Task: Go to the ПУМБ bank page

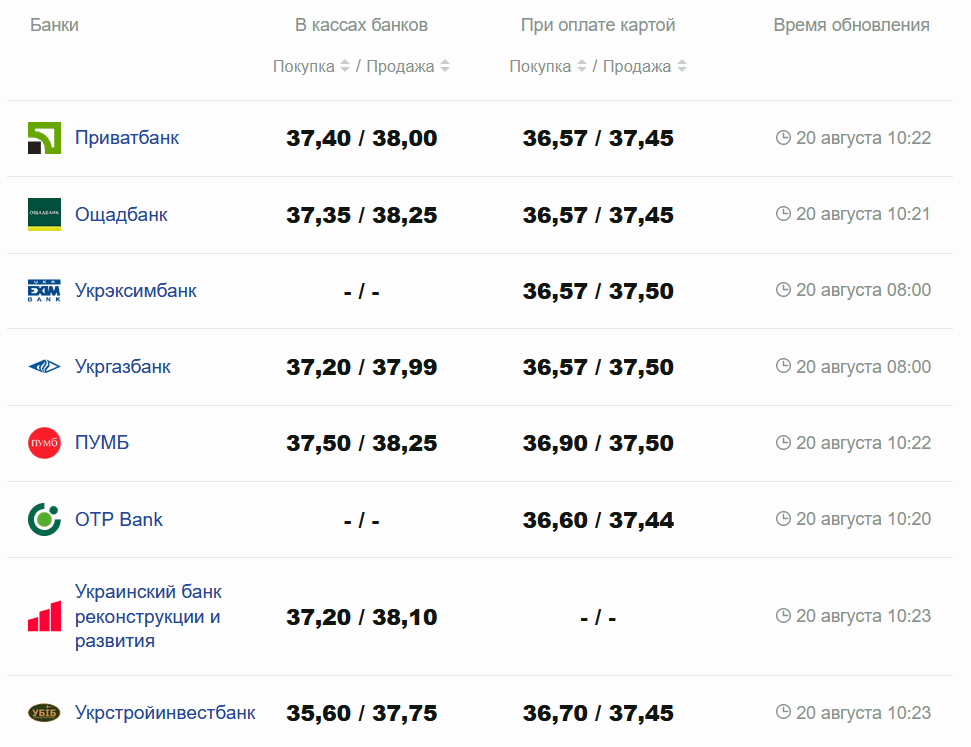Action: point(102,443)
